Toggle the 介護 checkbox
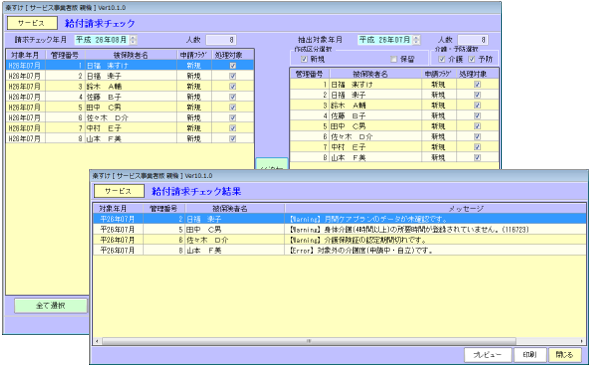This screenshot has height=367, width=591. pyautogui.click(x=442, y=59)
